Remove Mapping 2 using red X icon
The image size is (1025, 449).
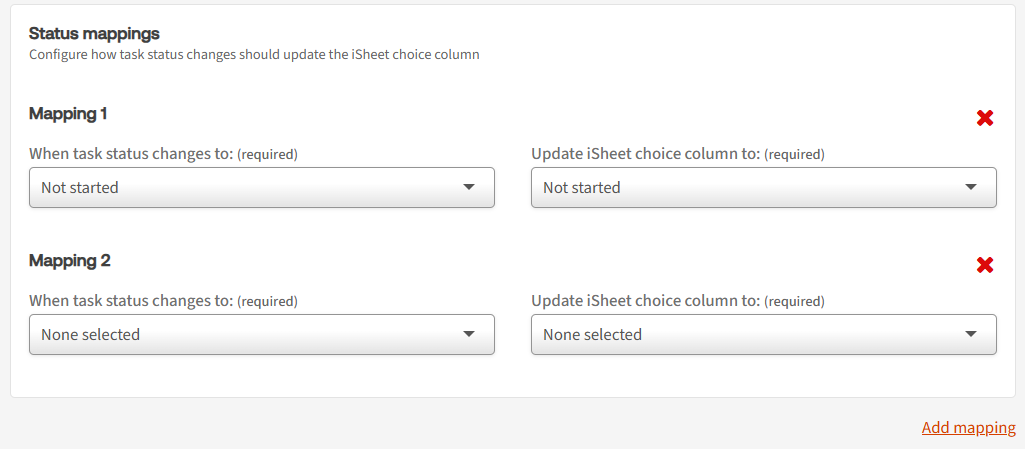click(x=985, y=265)
